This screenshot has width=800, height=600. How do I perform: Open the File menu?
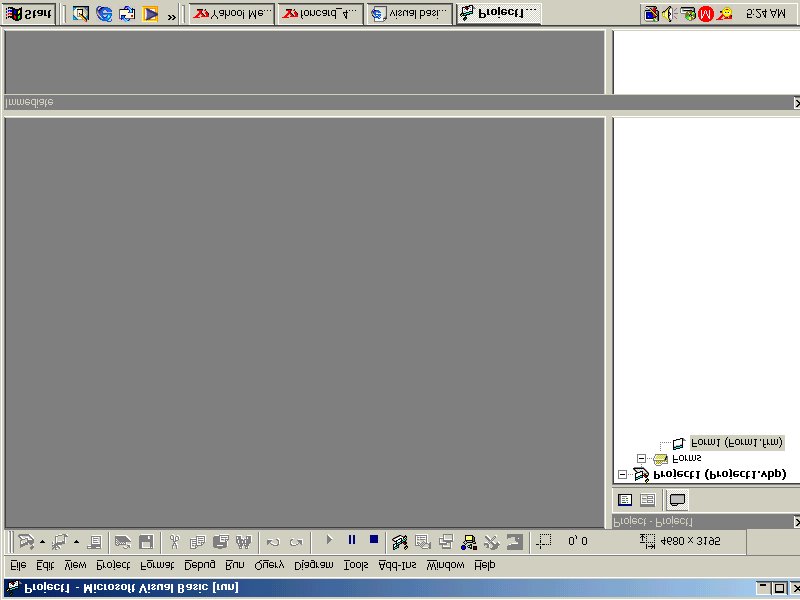18,565
